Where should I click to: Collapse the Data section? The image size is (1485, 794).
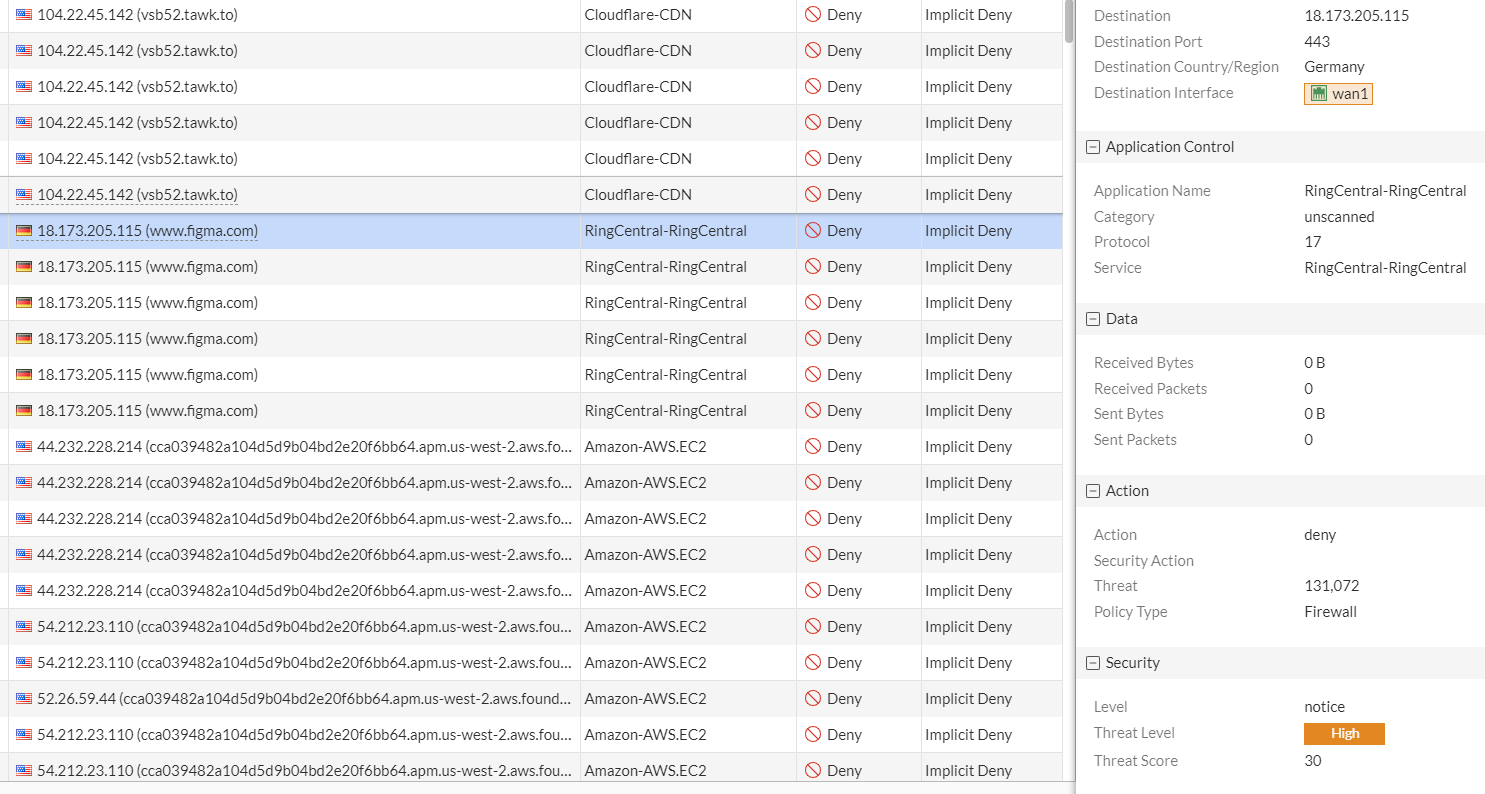coord(1093,319)
